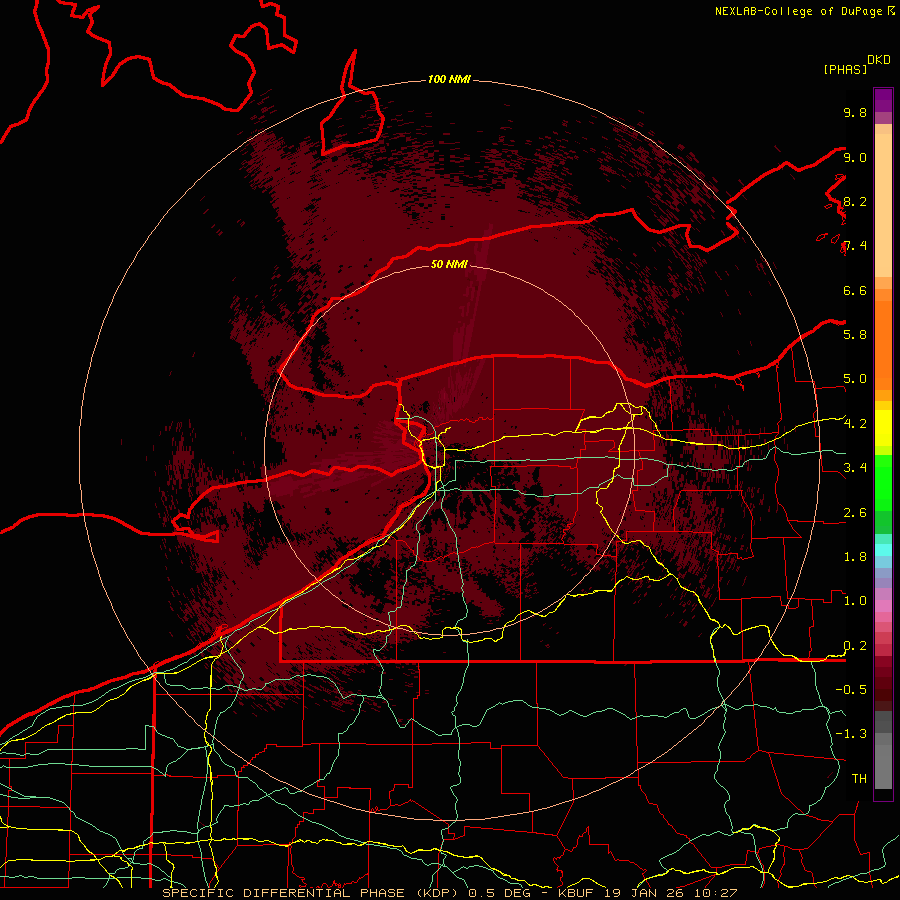This screenshot has width=900, height=900.
Task: Select the 4.2 scale value
Action: (x=855, y=424)
